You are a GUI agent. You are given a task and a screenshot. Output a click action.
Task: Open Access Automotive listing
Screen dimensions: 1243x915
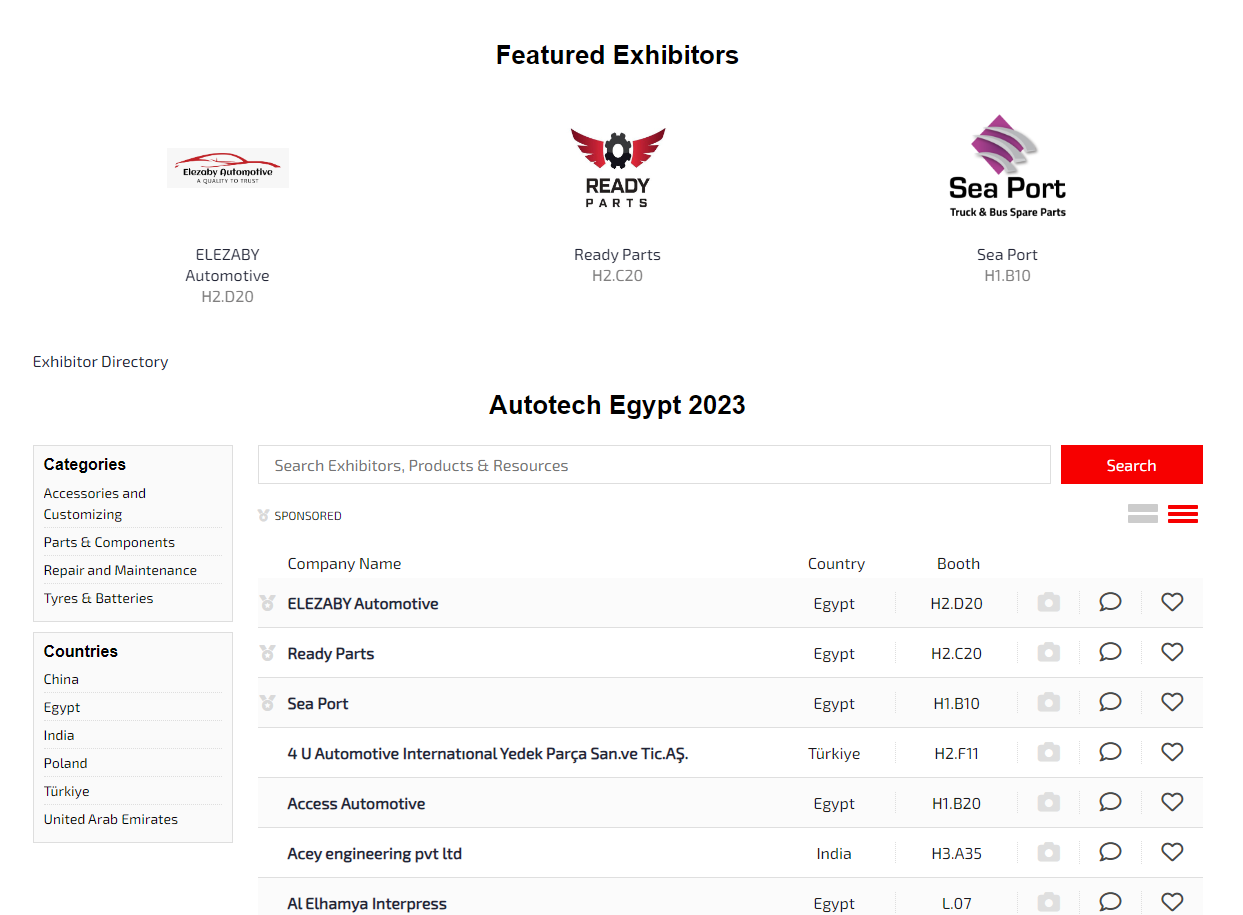tap(356, 803)
